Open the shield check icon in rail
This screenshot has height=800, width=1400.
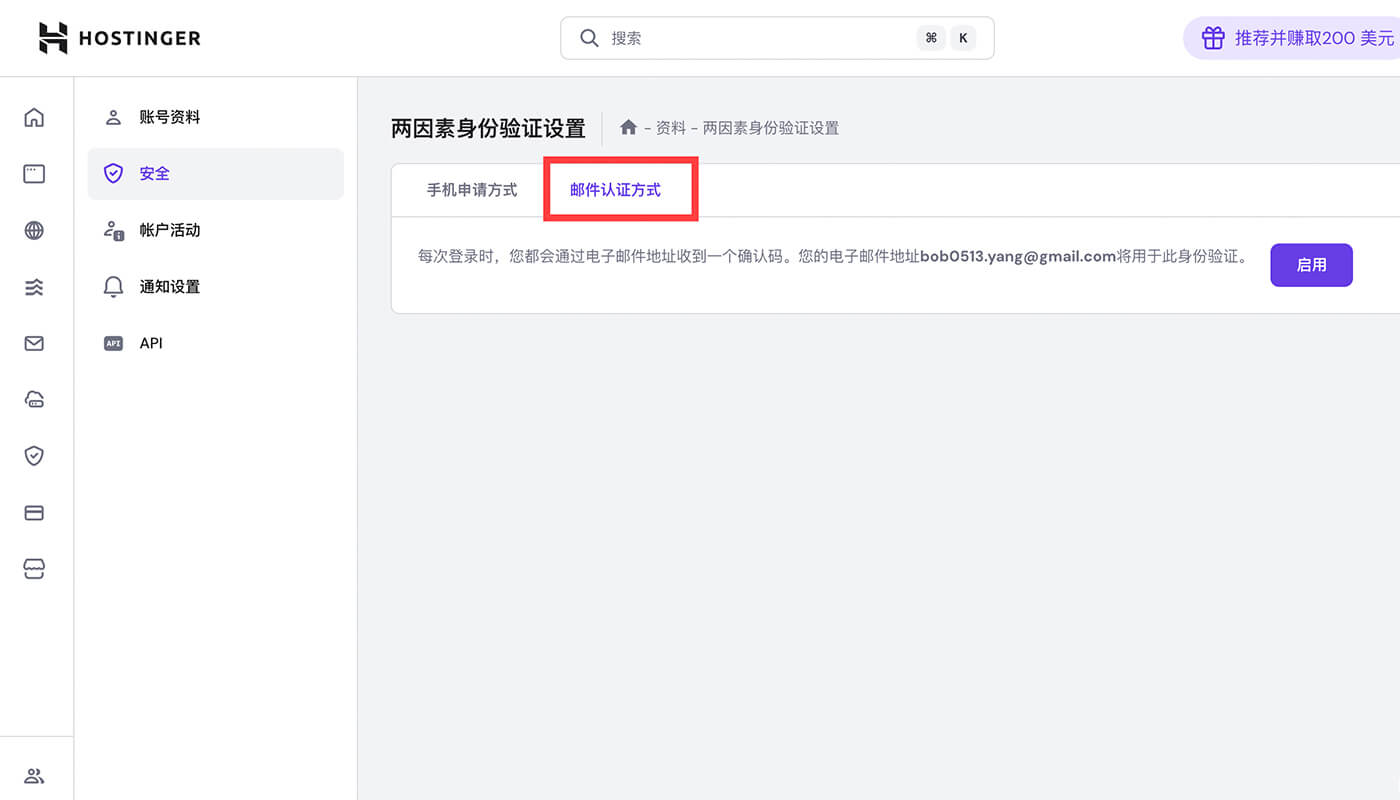[34, 456]
